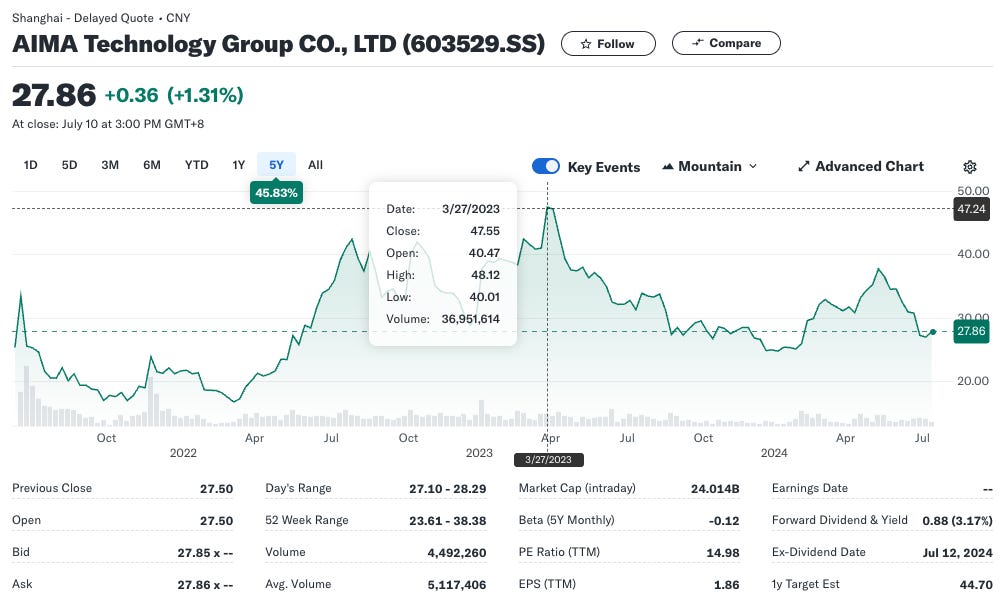Click the 2023 year label on x-axis
The image size is (1006, 605).
coord(479,453)
